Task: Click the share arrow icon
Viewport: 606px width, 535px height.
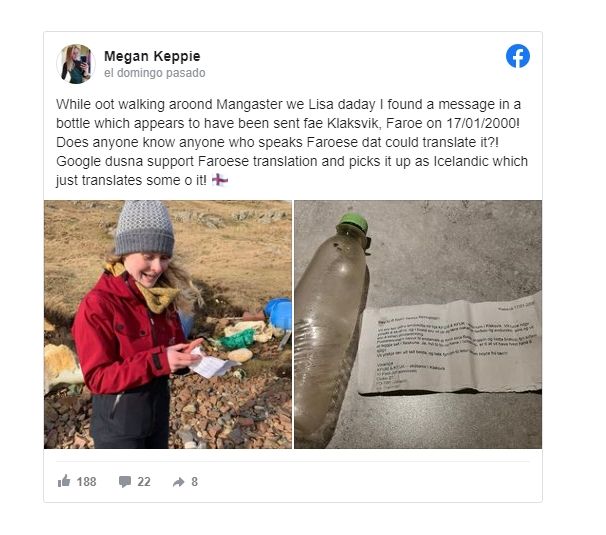Action: (179, 482)
